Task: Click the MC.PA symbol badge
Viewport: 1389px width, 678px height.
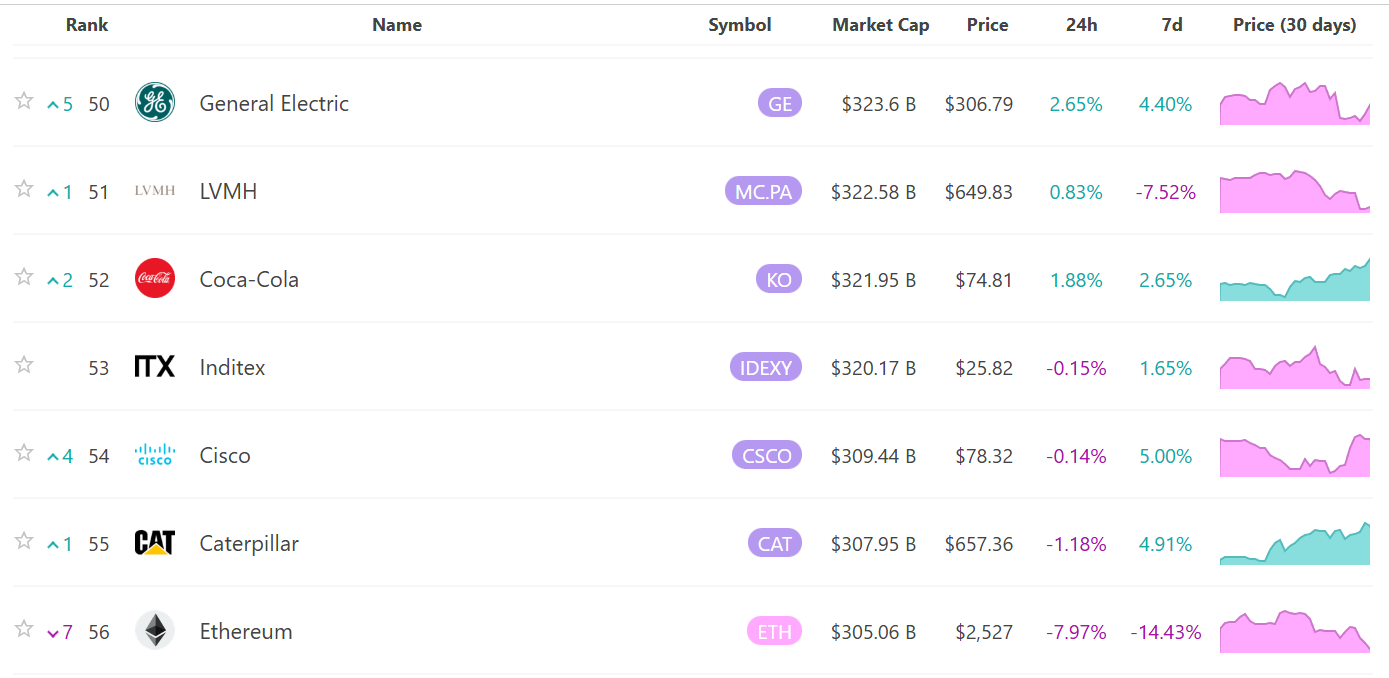Action: click(763, 192)
